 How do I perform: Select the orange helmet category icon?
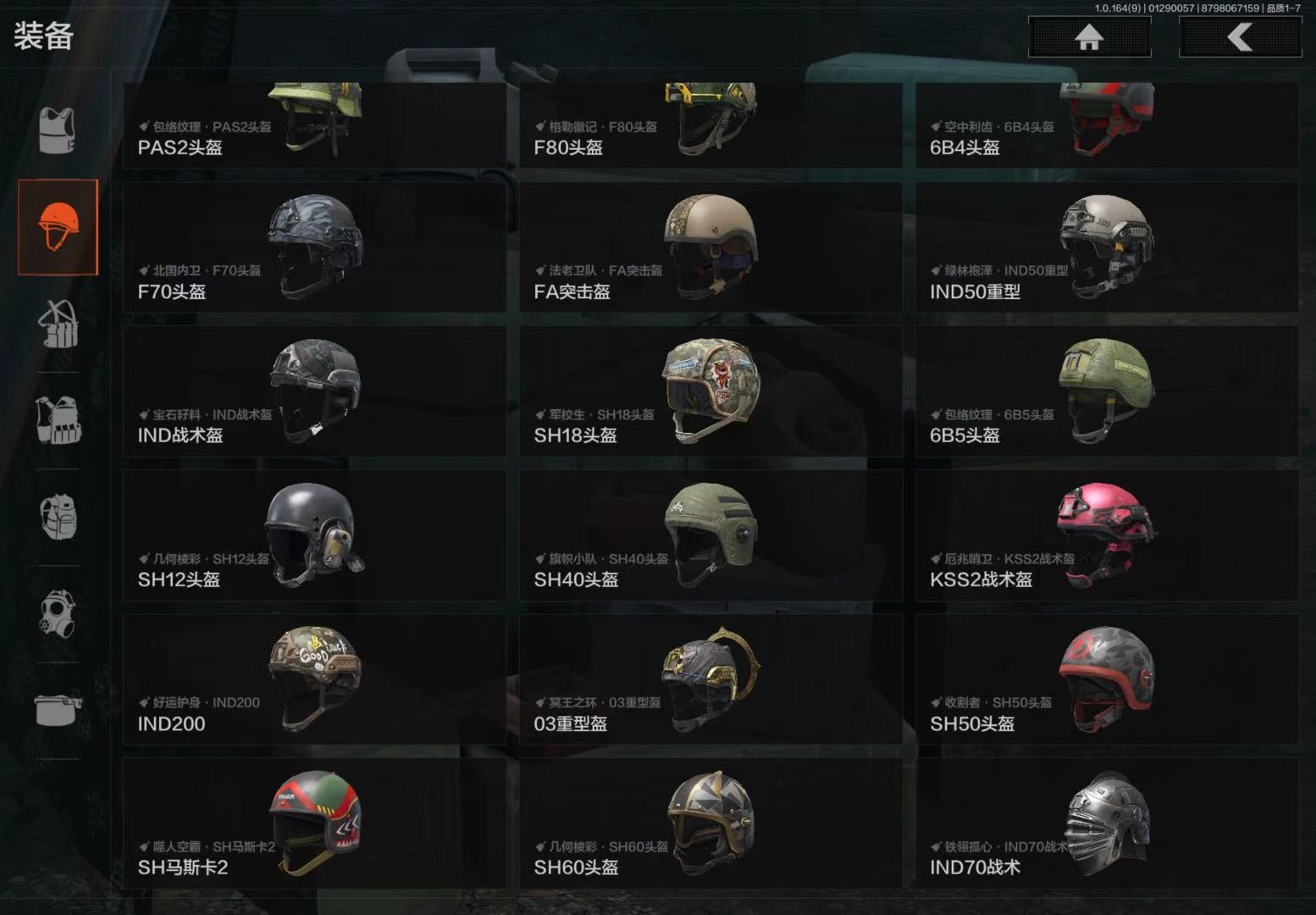point(58,227)
